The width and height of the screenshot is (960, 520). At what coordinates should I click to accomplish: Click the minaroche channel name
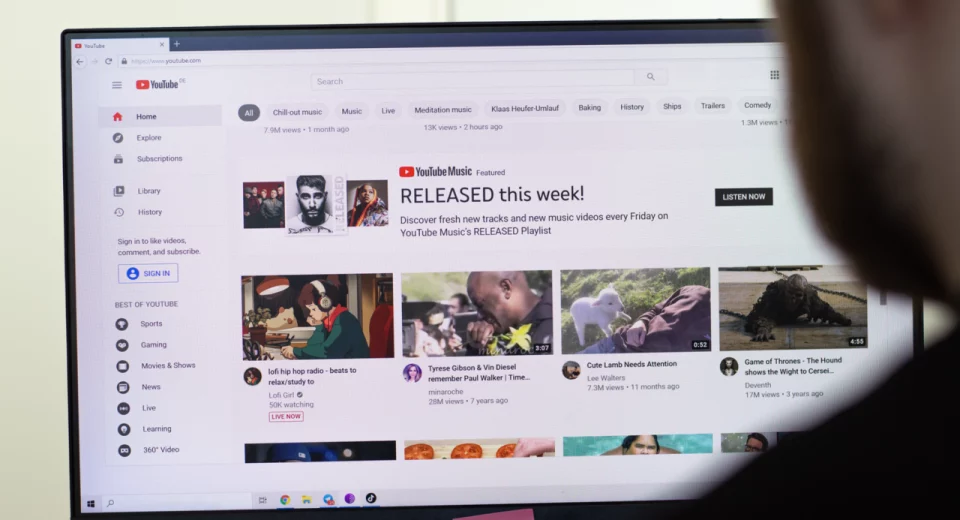coord(445,392)
